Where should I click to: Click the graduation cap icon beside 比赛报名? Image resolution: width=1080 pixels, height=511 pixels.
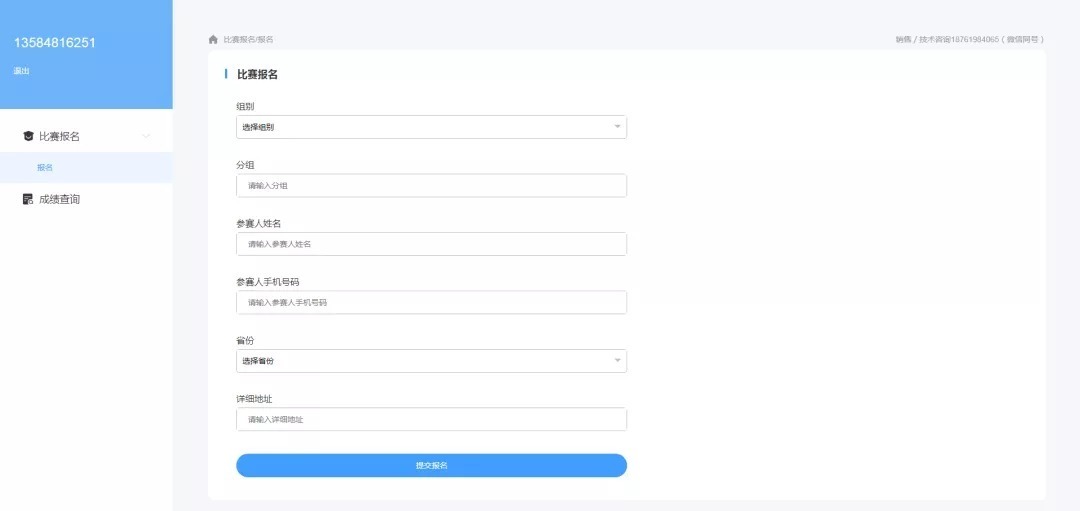28,136
